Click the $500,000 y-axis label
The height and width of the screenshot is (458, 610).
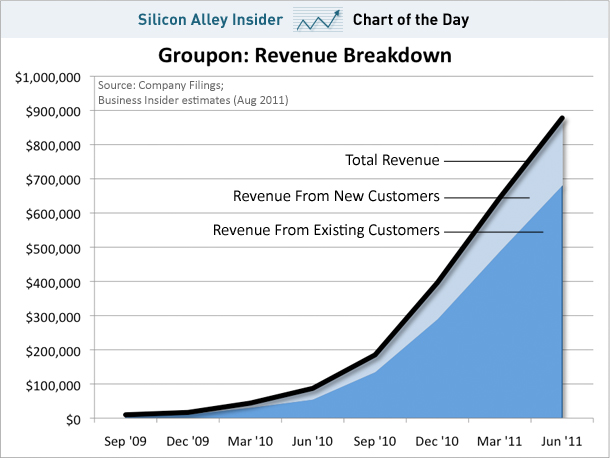pyautogui.click(x=53, y=249)
